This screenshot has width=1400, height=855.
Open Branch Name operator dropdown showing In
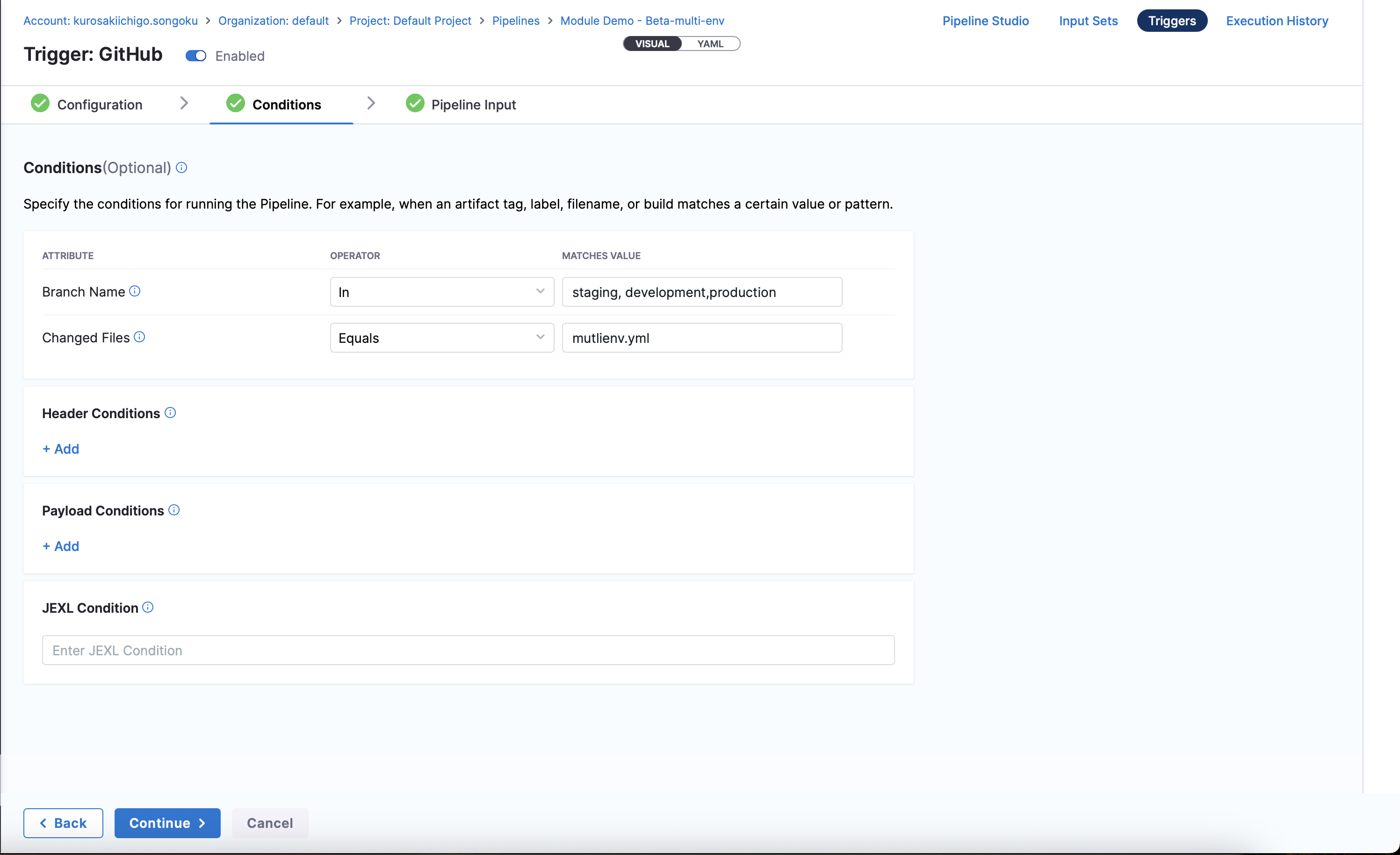pyautogui.click(x=441, y=292)
